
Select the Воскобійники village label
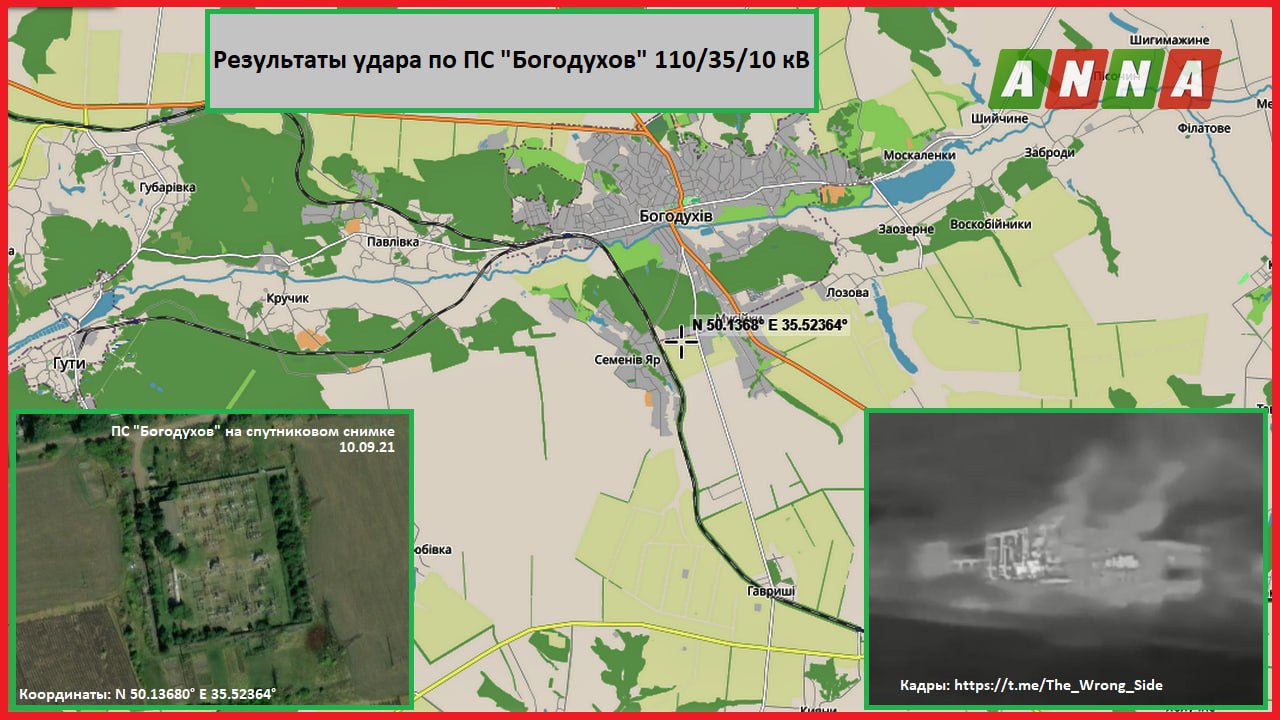pyautogui.click(x=990, y=224)
